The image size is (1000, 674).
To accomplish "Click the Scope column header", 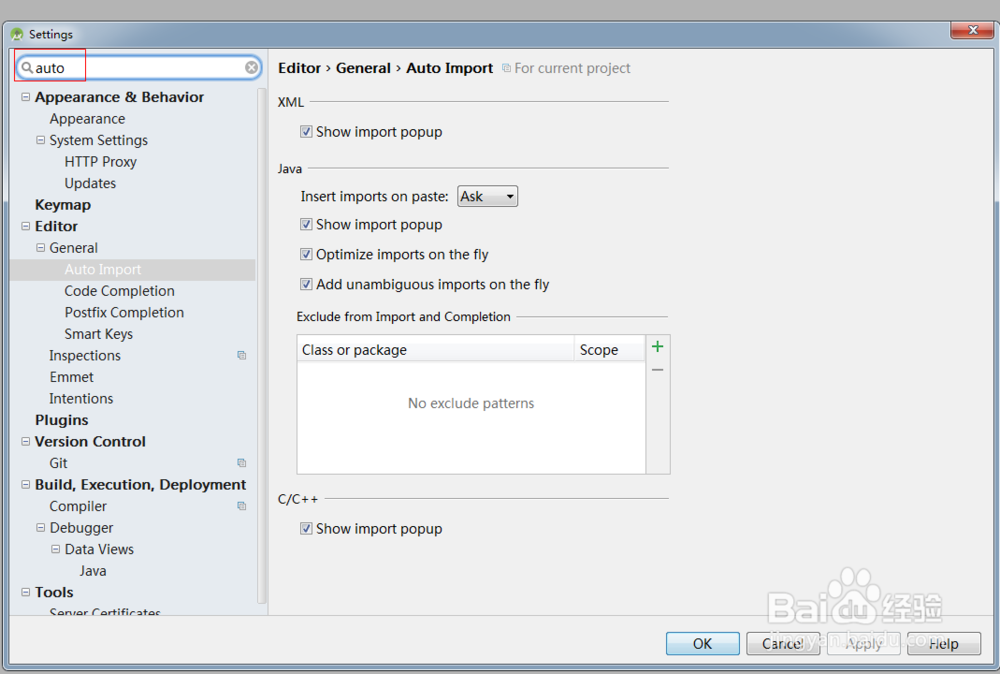I will tap(610, 349).
